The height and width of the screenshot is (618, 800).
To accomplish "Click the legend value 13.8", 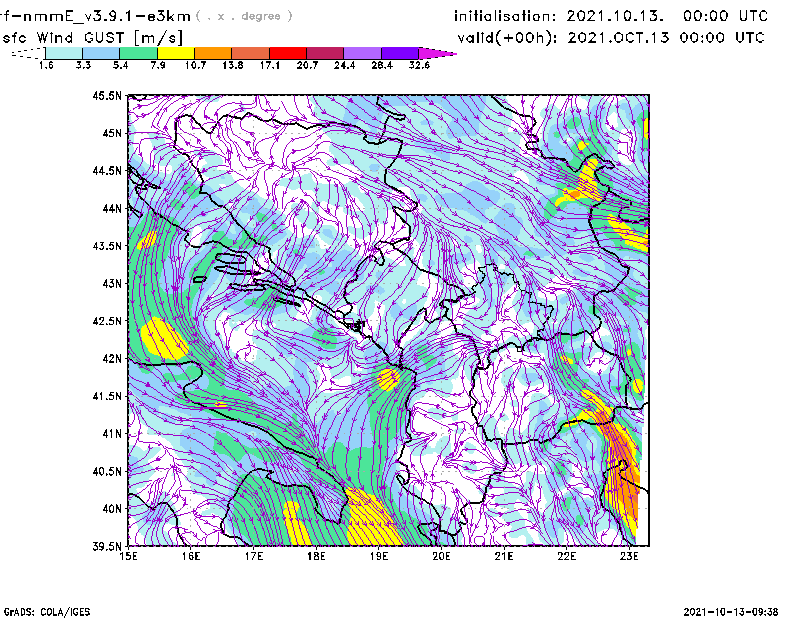I will click(233, 65).
